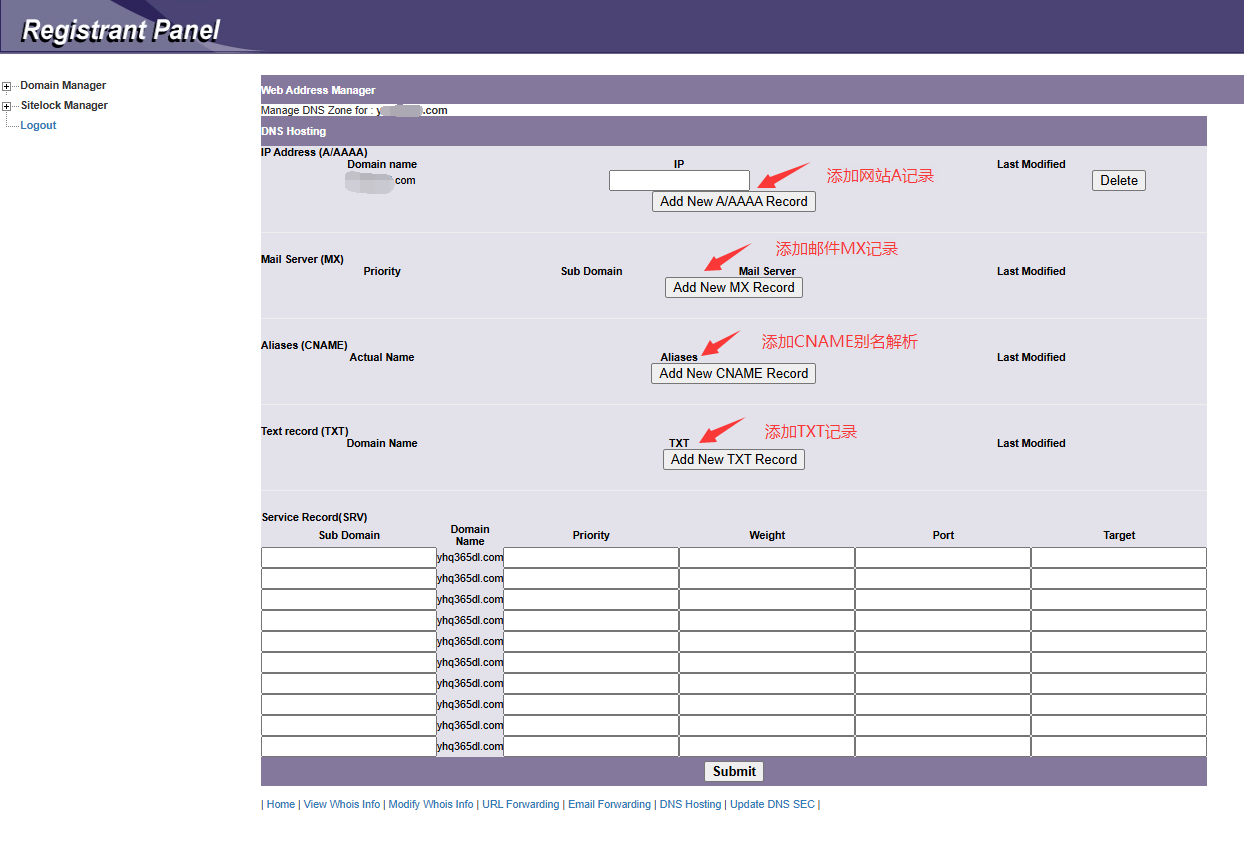Expand the Domain Manager tree node
The width and height of the screenshot is (1244, 841).
(x=7, y=87)
